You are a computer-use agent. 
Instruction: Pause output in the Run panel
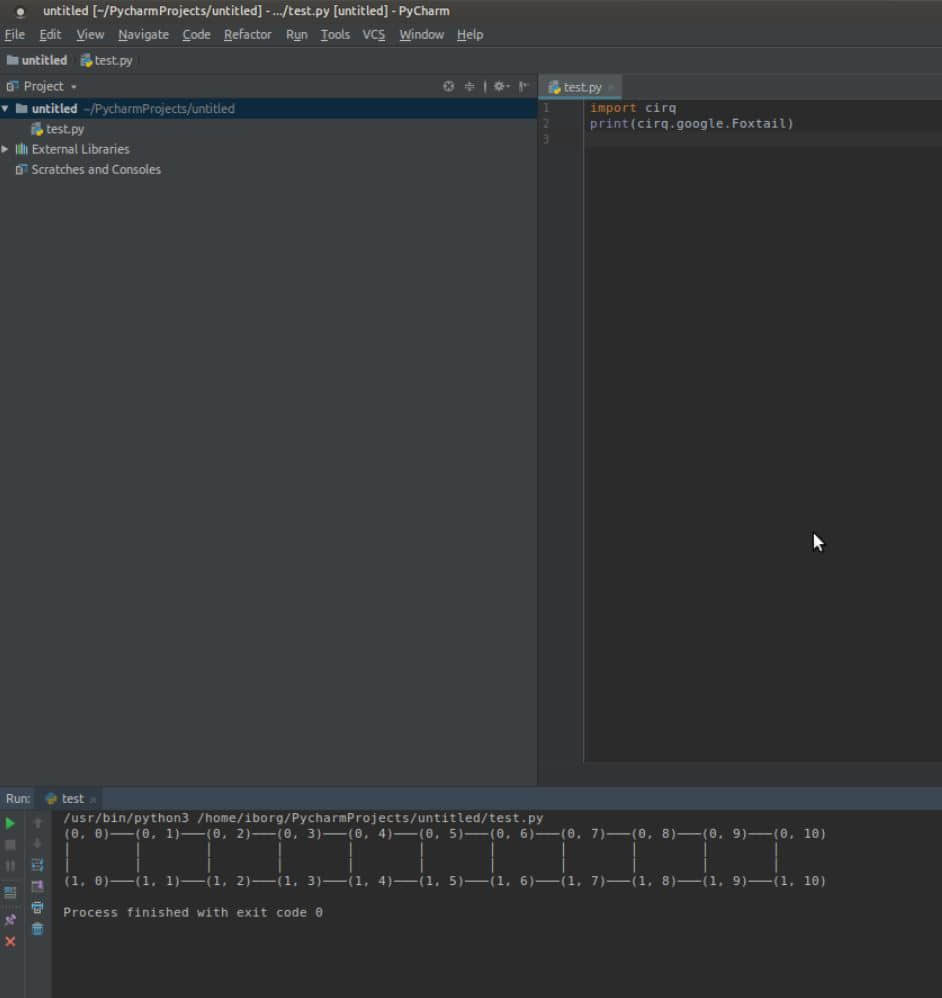[10, 866]
